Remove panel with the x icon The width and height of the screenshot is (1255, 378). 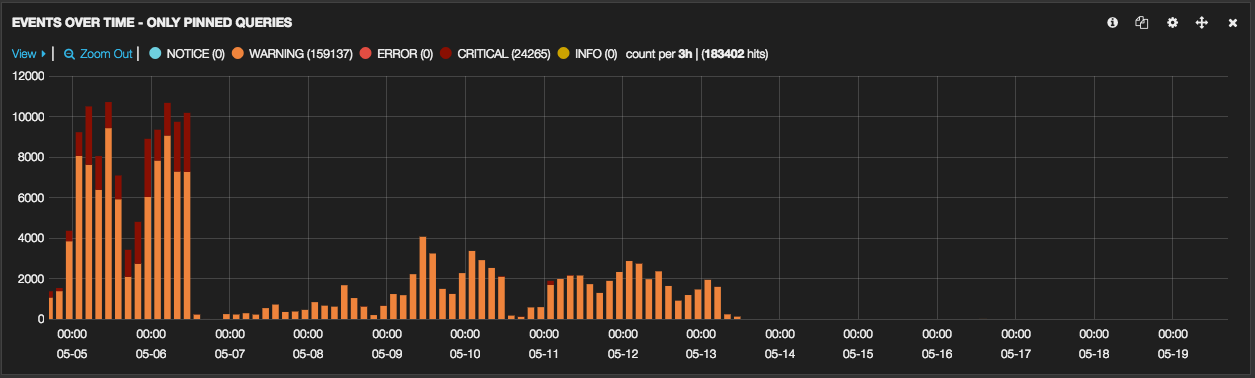click(1233, 22)
